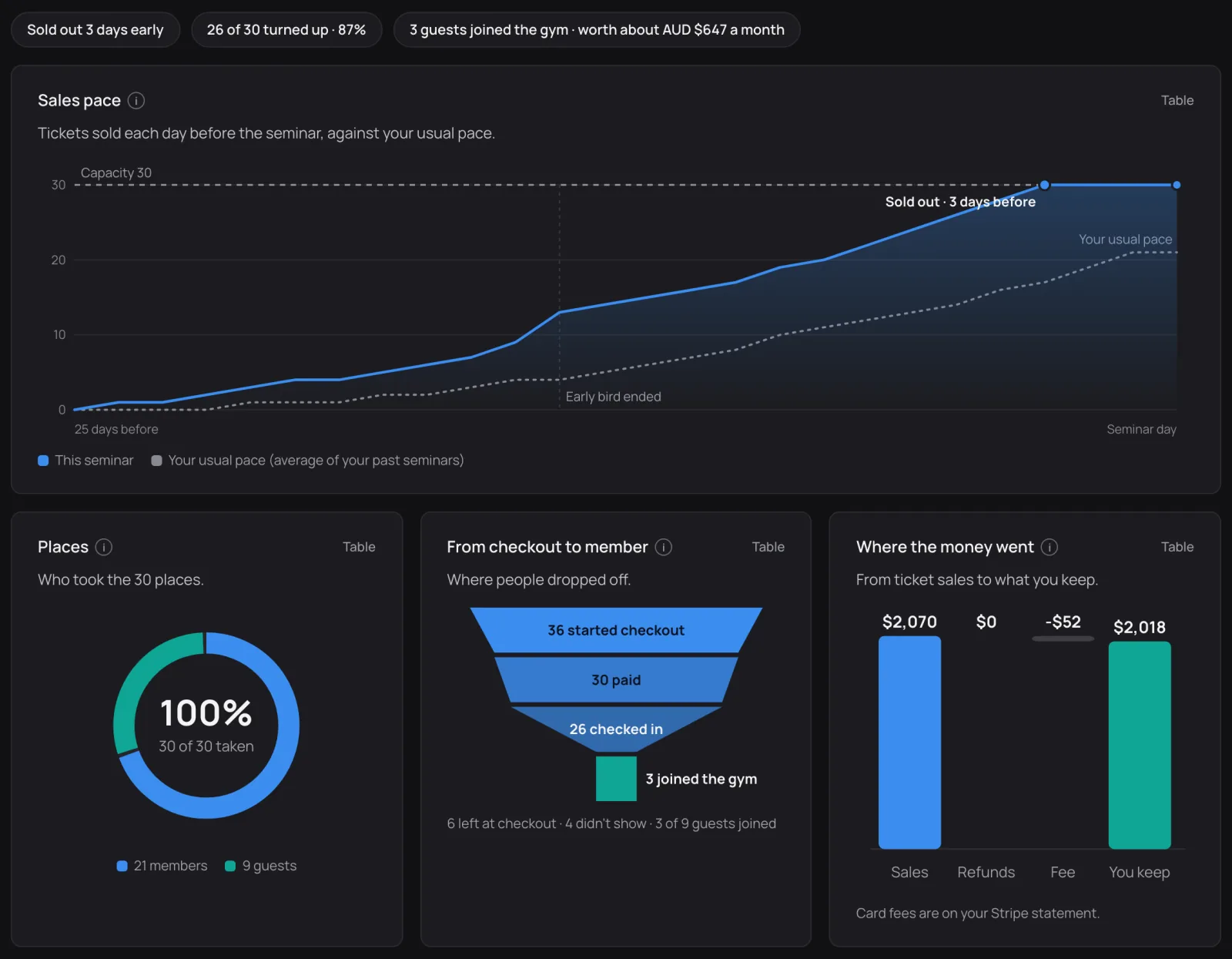The height and width of the screenshot is (959, 1232).
Task: Click the 36 started checkout funnel stage
Action: 616,630
